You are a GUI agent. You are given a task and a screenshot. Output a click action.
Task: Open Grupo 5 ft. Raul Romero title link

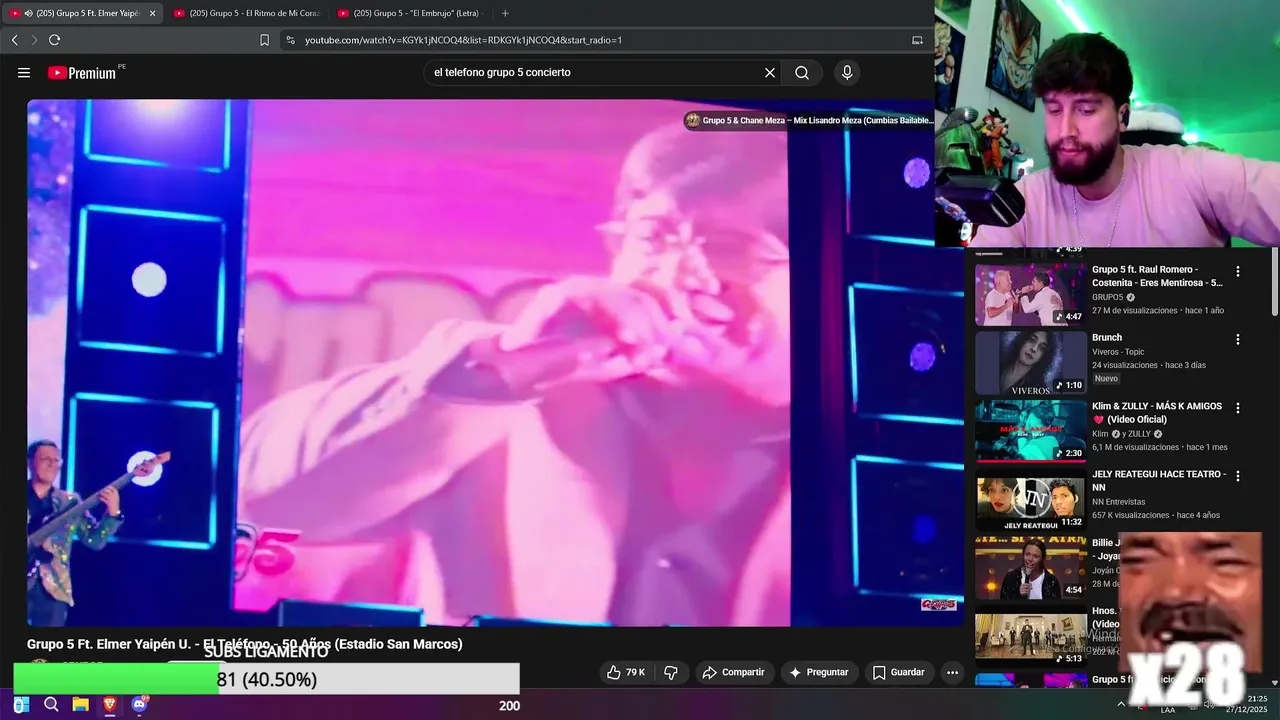pyautogui.click(x=1157, y=276)
